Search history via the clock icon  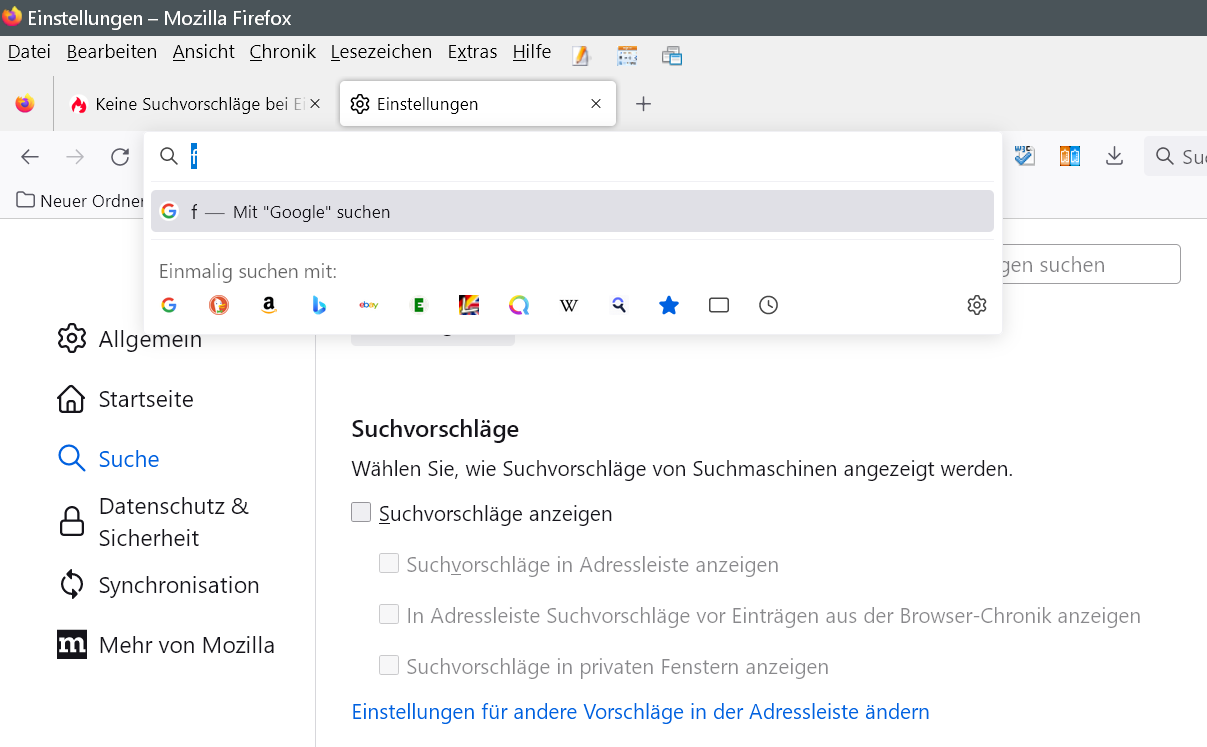coord(768,305)
